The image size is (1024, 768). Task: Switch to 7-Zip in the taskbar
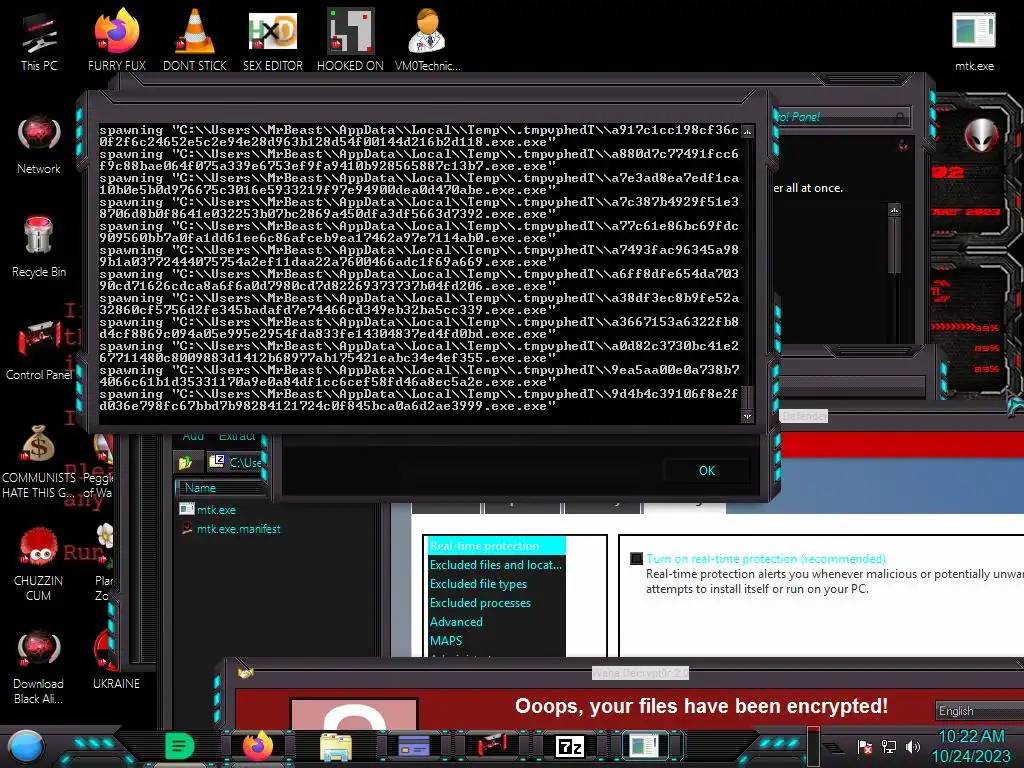(569, 746)
